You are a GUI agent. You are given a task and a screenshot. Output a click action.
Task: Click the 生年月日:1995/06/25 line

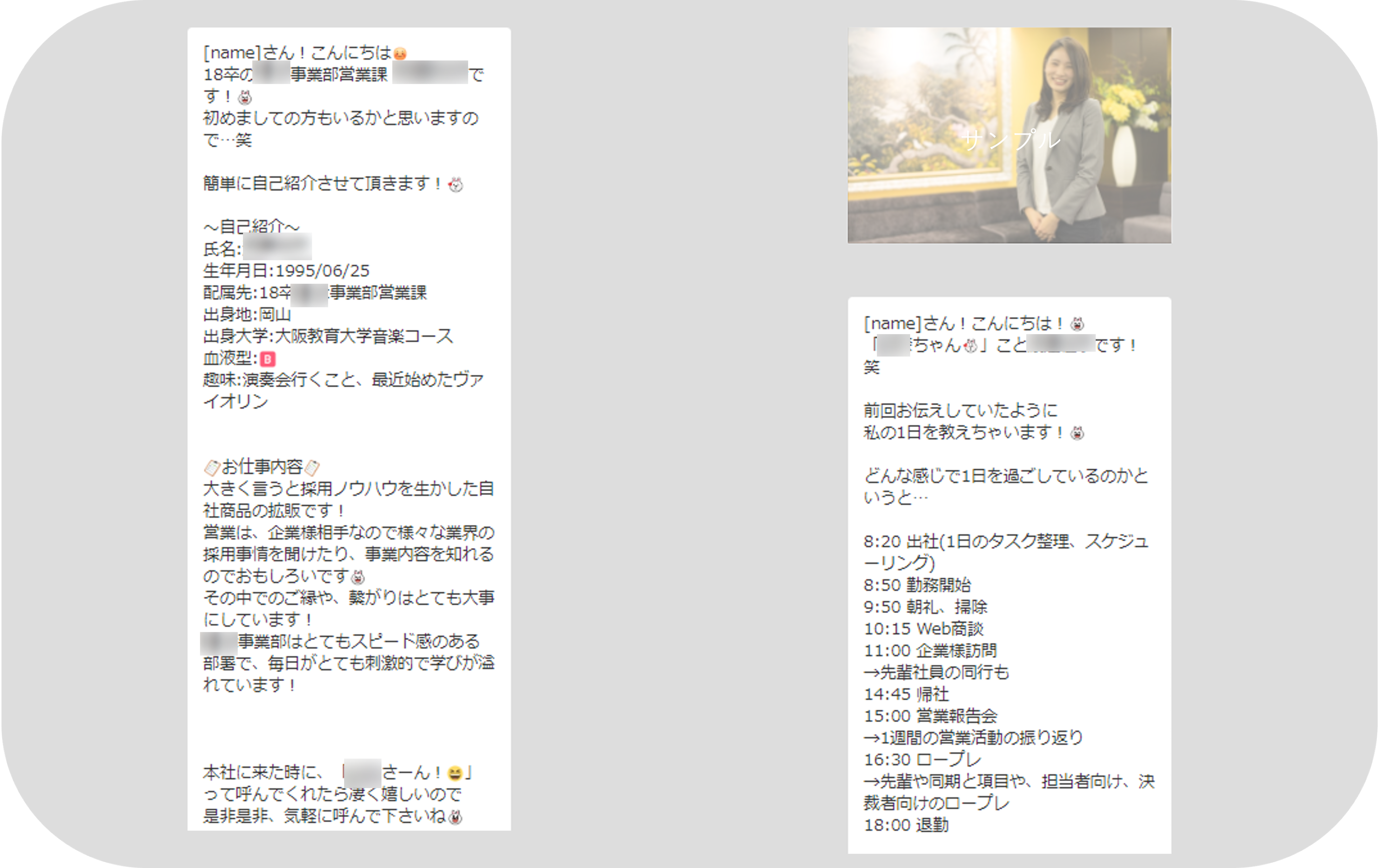pyautogui.click(x=286, y=271)
